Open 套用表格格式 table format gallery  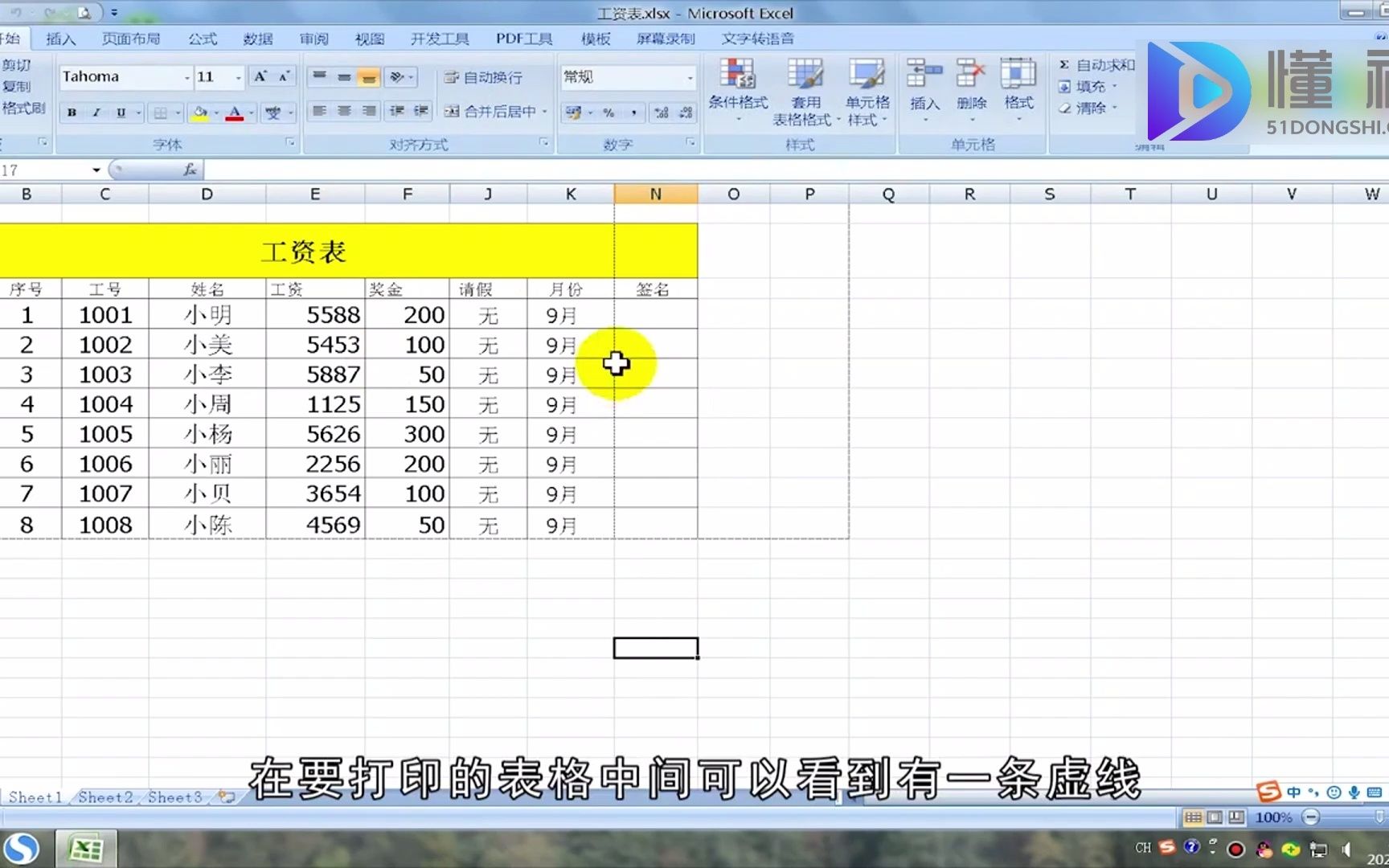click(805, 92)
